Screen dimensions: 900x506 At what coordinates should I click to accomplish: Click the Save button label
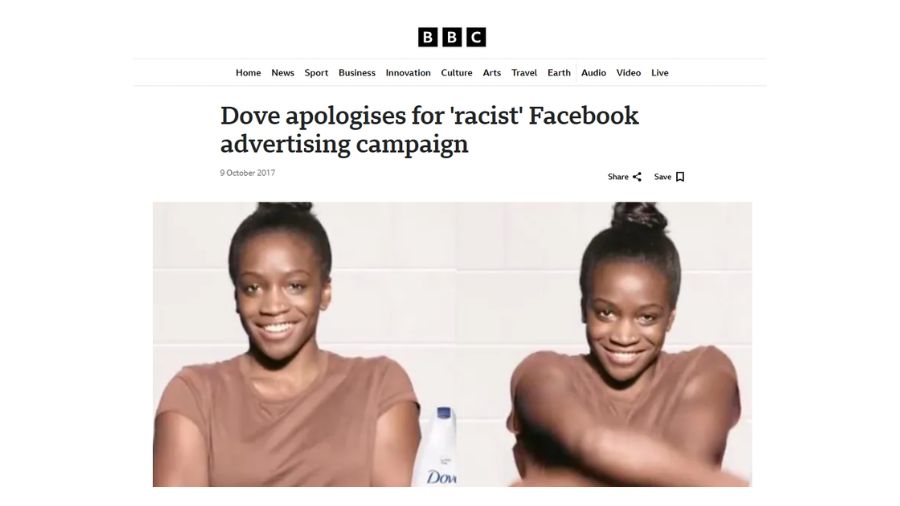point(662,177)
